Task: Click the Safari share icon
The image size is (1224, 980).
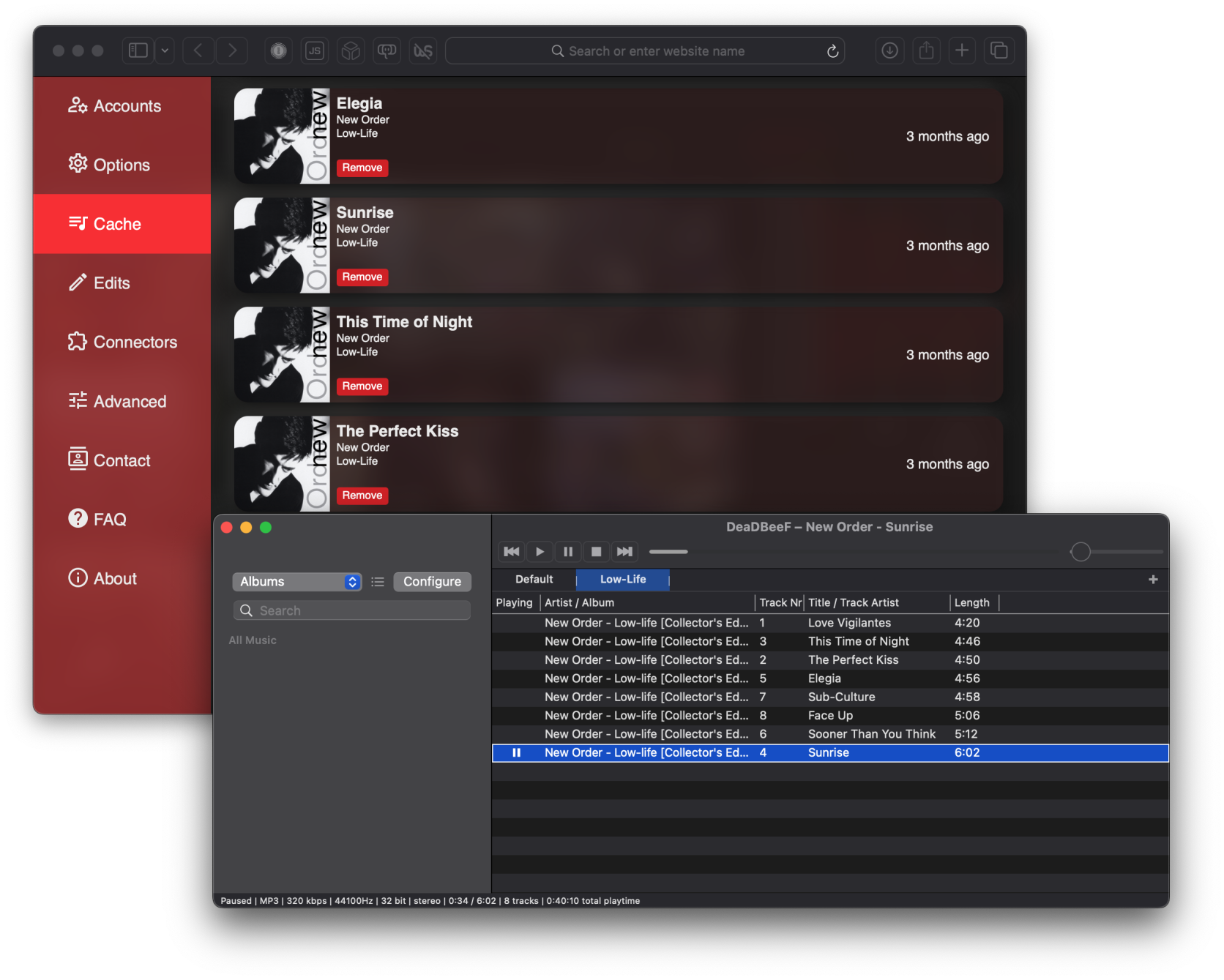Action: (x=926, y=51)
